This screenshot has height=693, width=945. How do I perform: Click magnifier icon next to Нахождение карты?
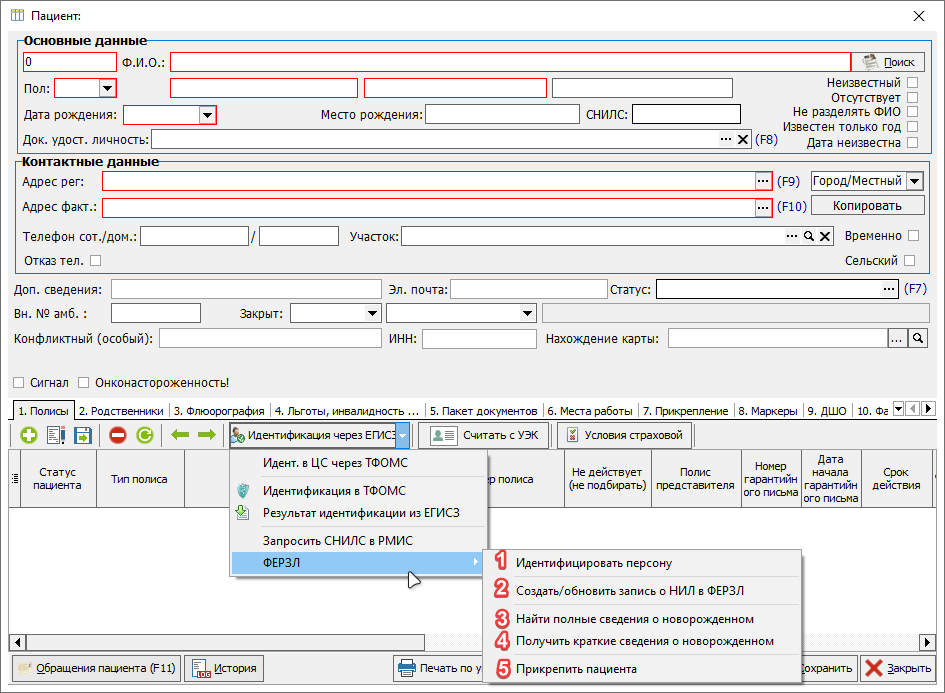coord(917,339)
